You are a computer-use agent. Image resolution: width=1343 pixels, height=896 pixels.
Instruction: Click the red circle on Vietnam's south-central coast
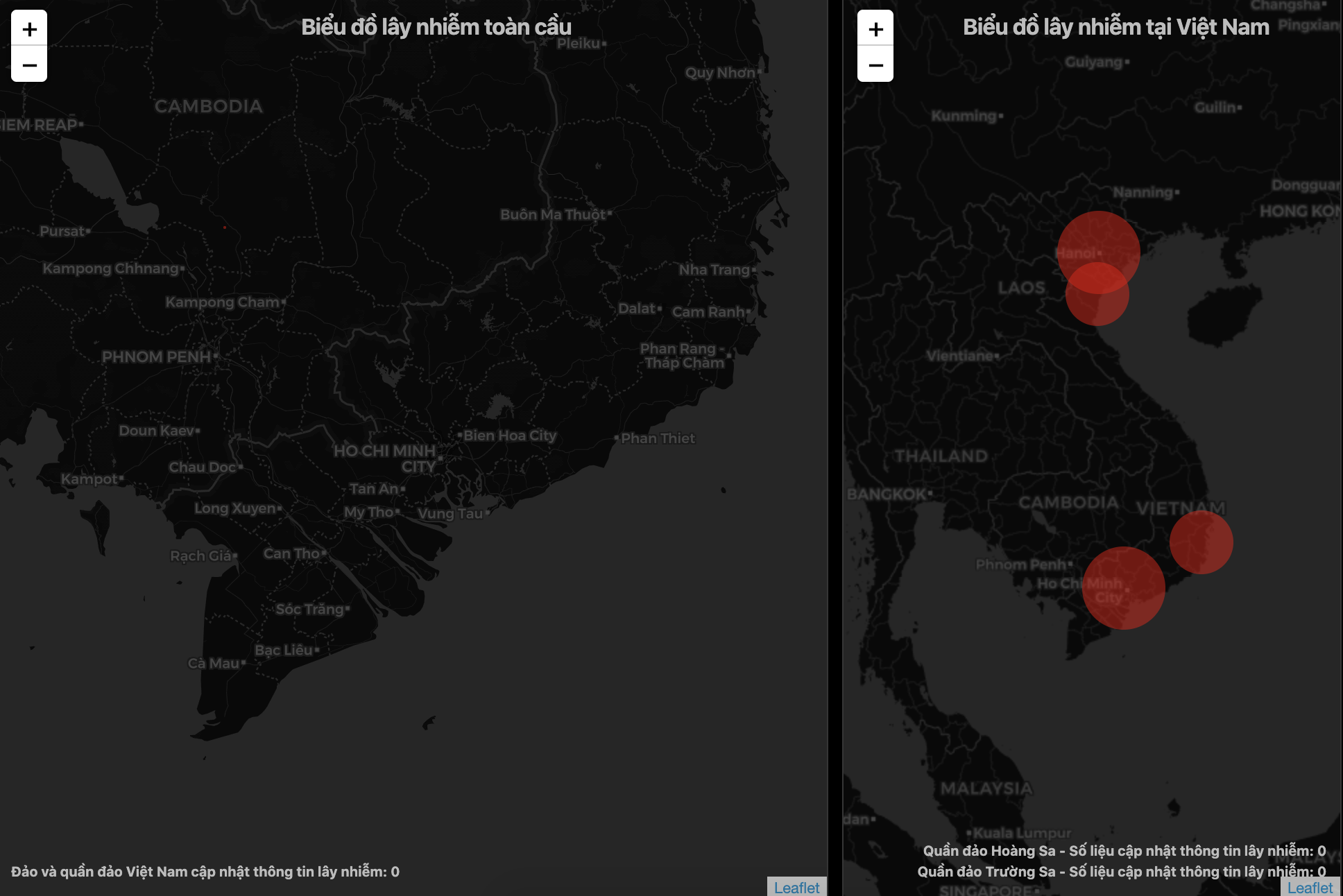point(1201,542)
